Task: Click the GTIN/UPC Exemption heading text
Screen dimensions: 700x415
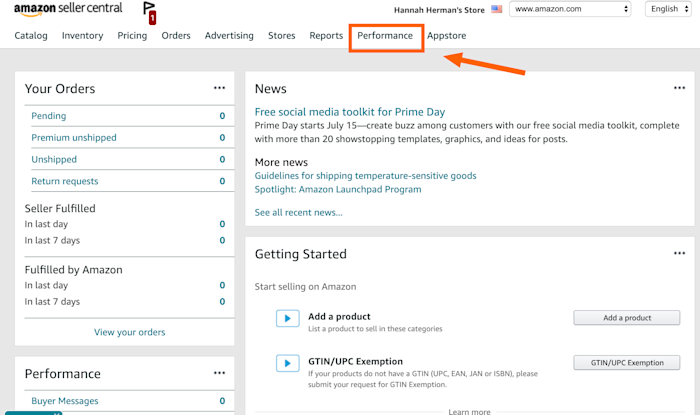Action: pos(355,361)
